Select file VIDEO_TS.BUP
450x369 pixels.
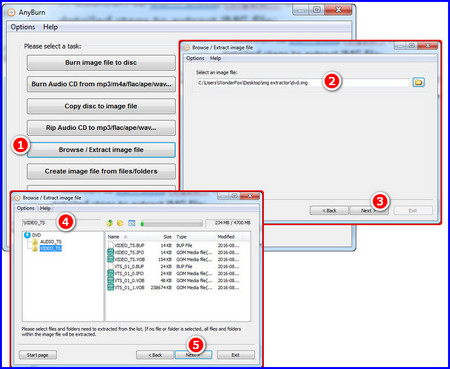tap(129, 245)
